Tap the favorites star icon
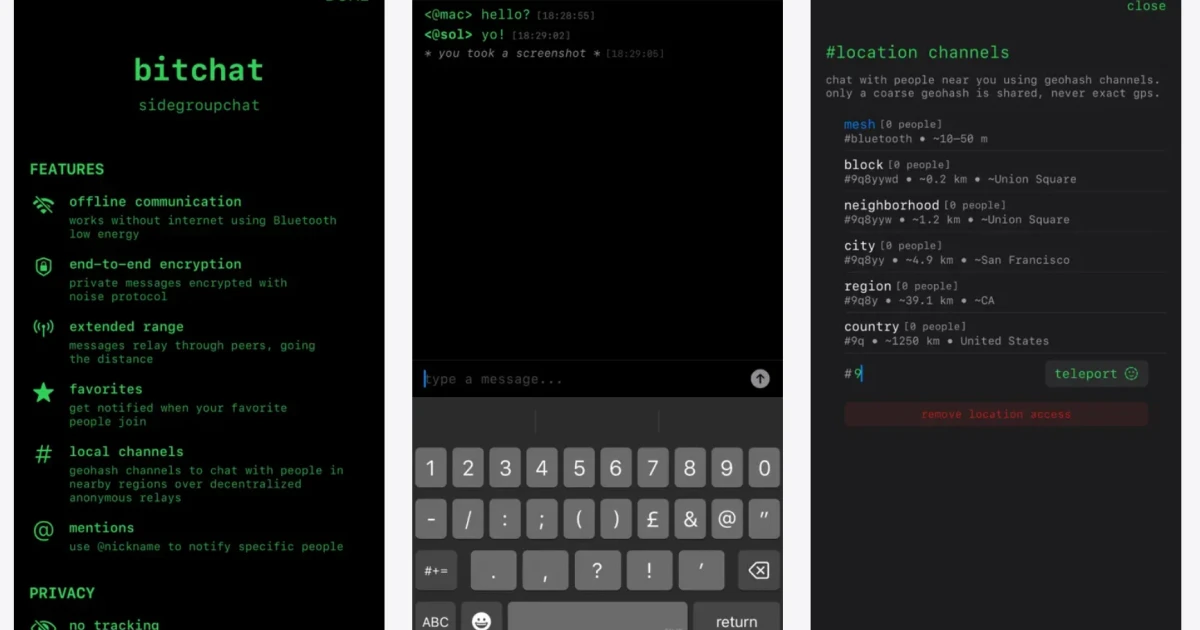 pos(43,393)
